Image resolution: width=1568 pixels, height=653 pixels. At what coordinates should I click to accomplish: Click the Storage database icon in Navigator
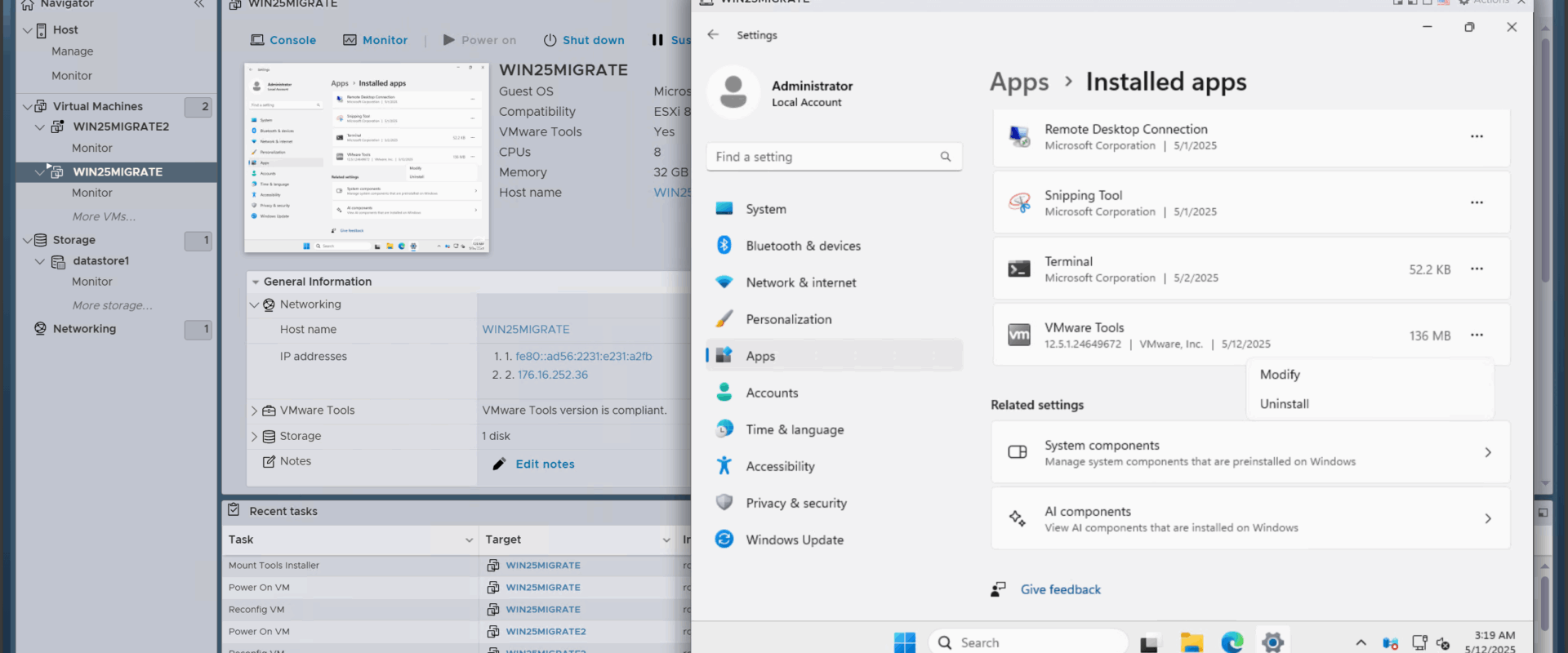click(41, 240)
